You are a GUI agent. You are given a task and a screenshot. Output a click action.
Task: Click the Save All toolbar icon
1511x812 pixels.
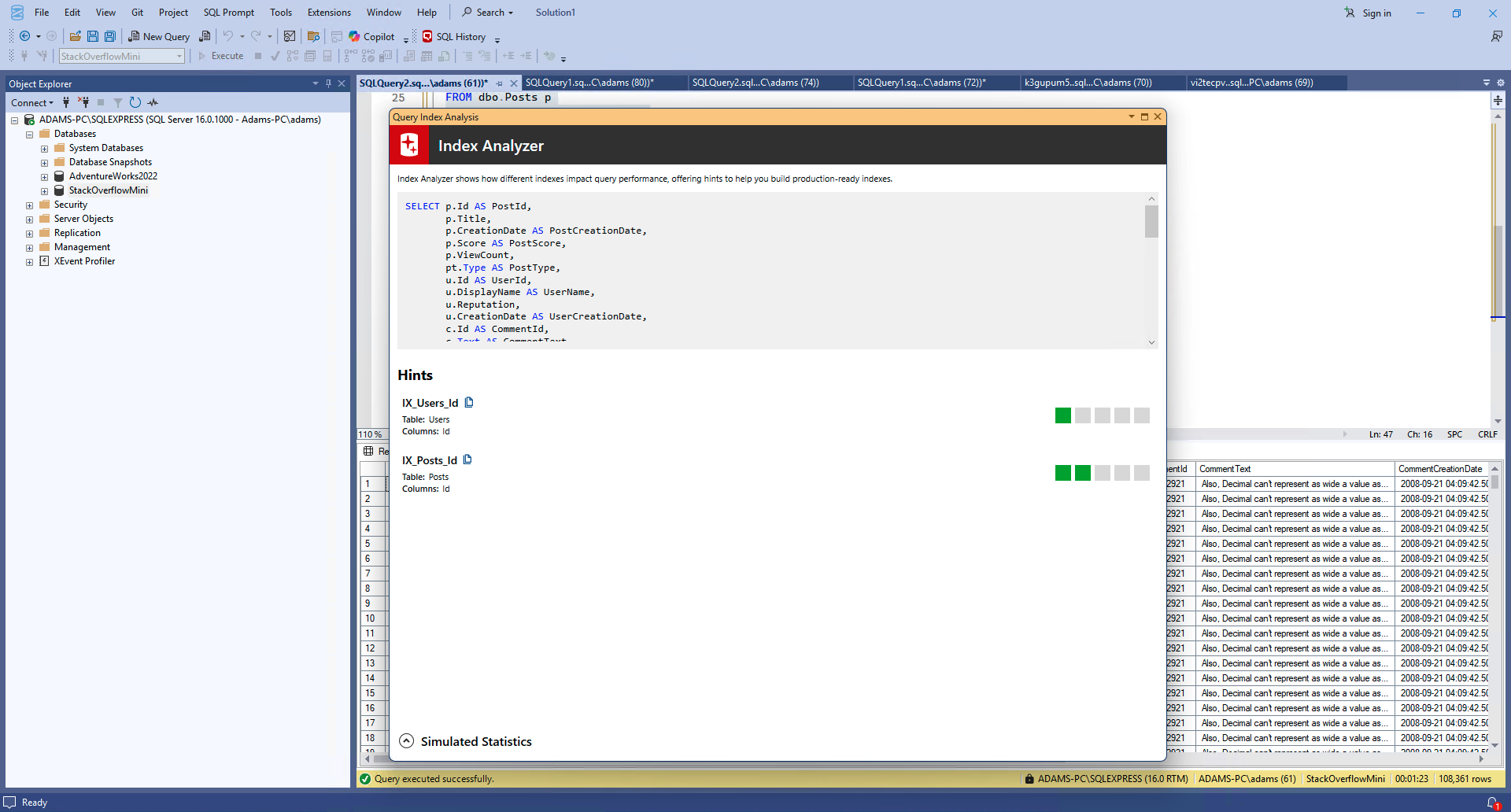pyautogui.click(x=110, y=36)
